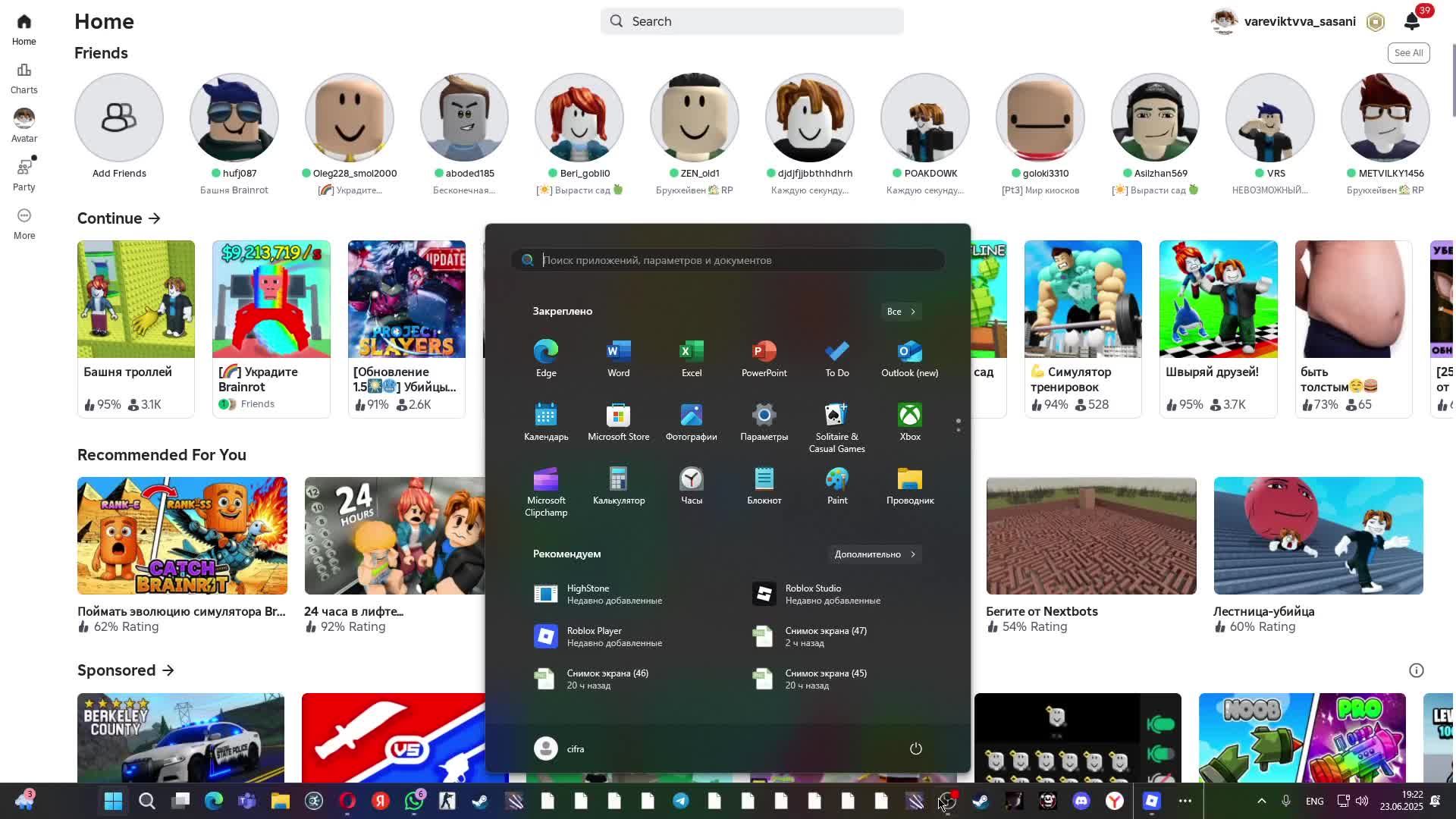Image resolution: width=1456 pixels, height=819 pixels.
Task: Click the power button in Start menu
Action: [x=916, y=748]
